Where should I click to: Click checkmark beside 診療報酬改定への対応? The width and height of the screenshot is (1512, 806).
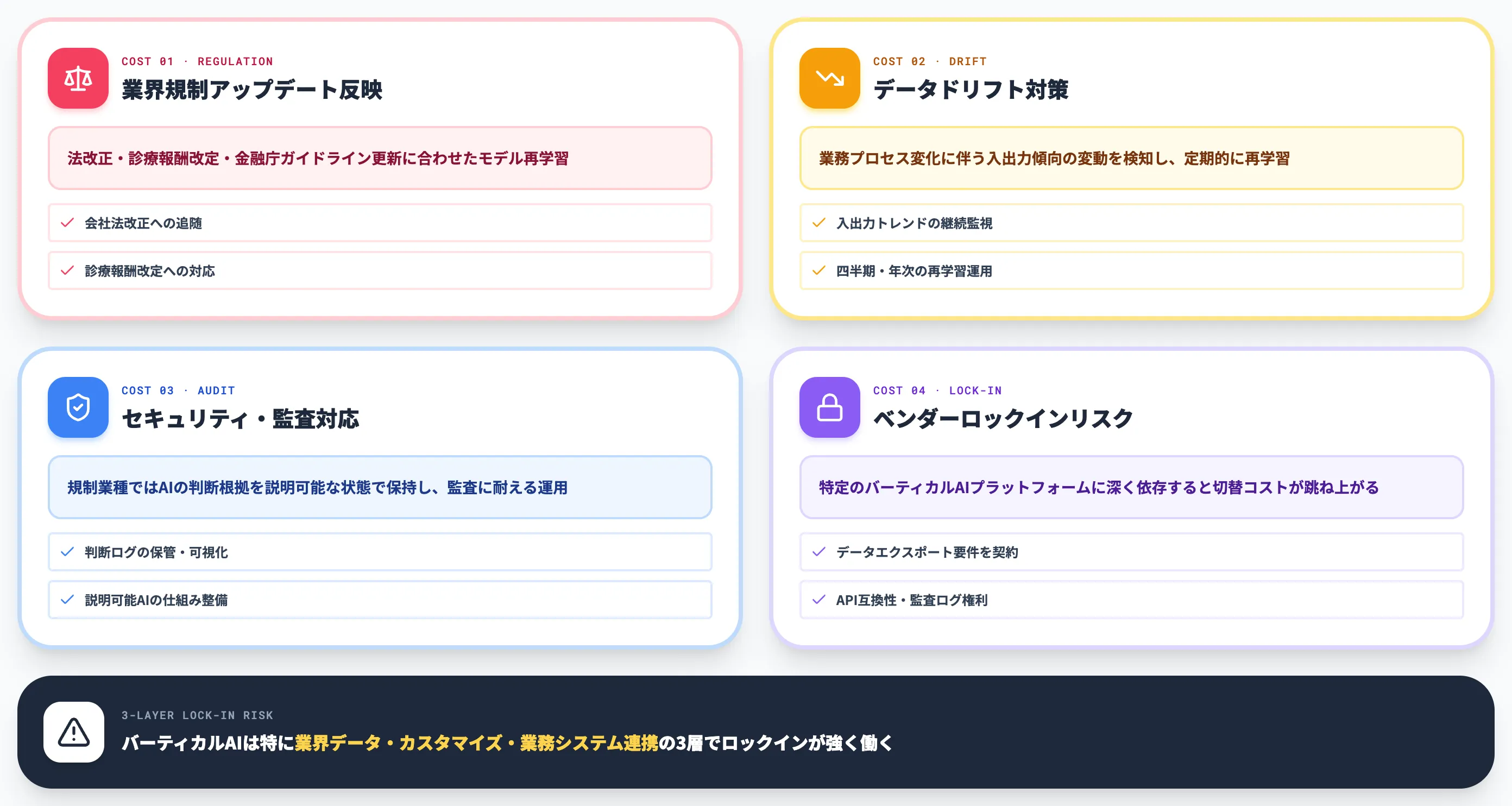tap(67, 270)
